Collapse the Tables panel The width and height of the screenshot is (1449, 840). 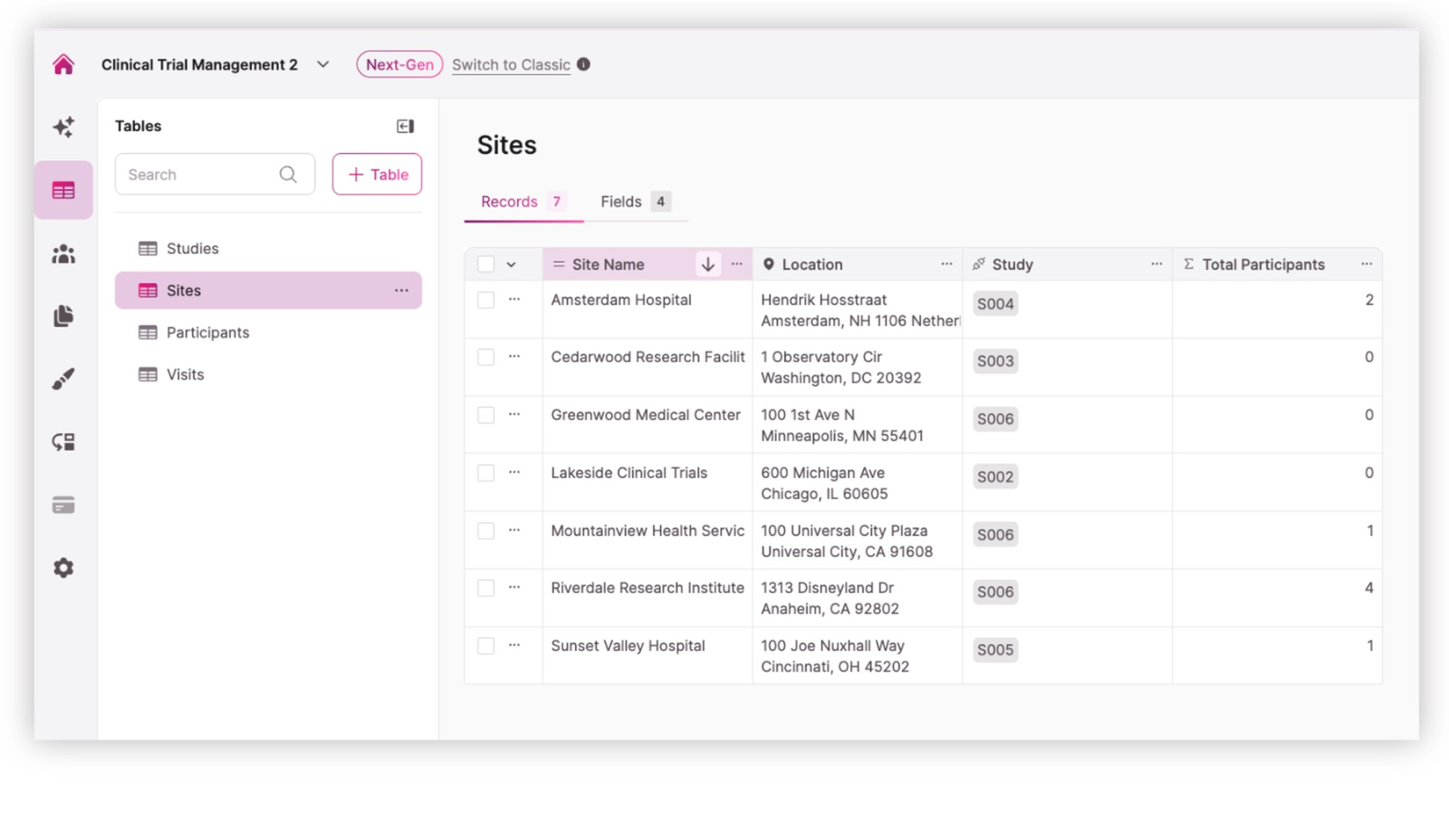pos(405,126)
